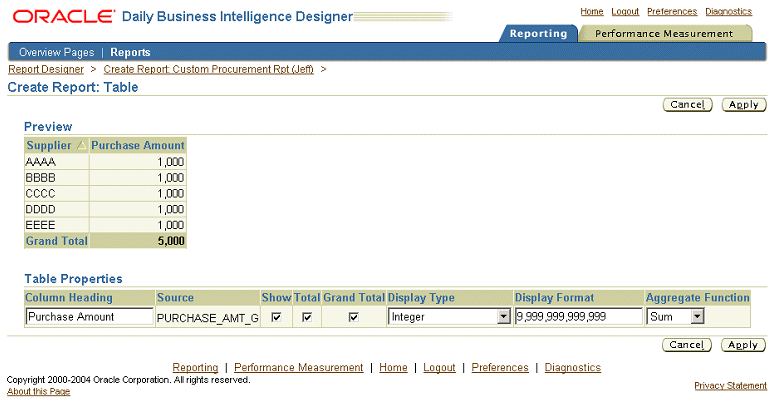This screenshot has height=409, width=772.
Task: Click the footer Diagnostics link
Action: pyautogui.click(x=573, y=367)
